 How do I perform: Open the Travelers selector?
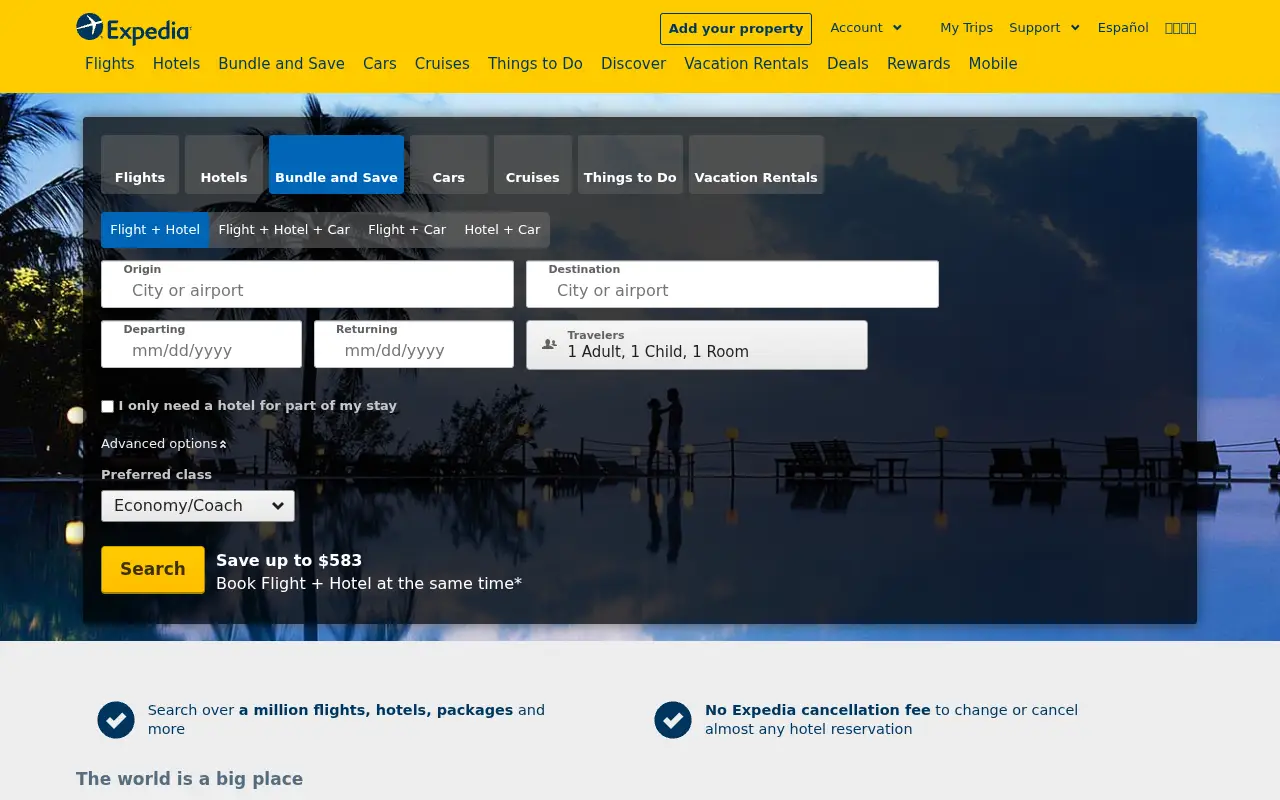(x=697, y=345)
